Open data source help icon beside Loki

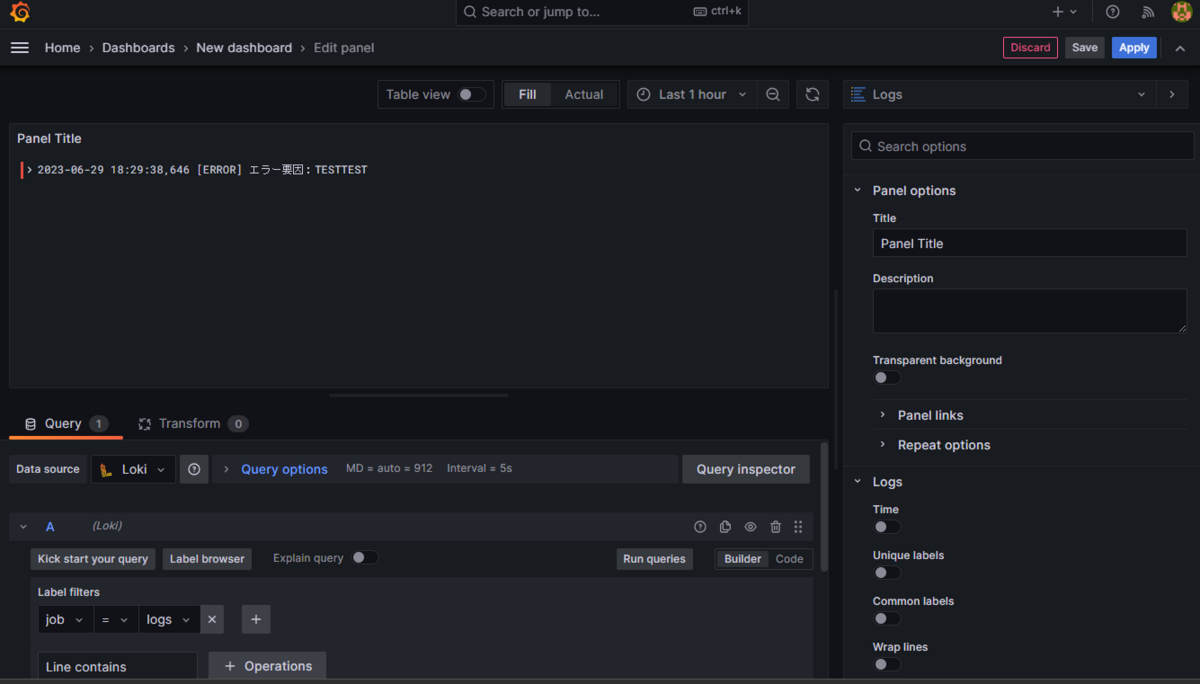click(195, 469)
